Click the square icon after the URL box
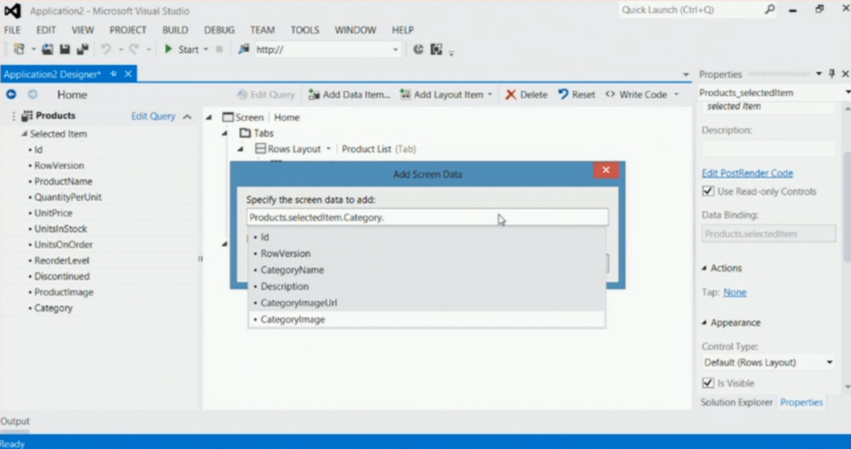 [436, 49]
